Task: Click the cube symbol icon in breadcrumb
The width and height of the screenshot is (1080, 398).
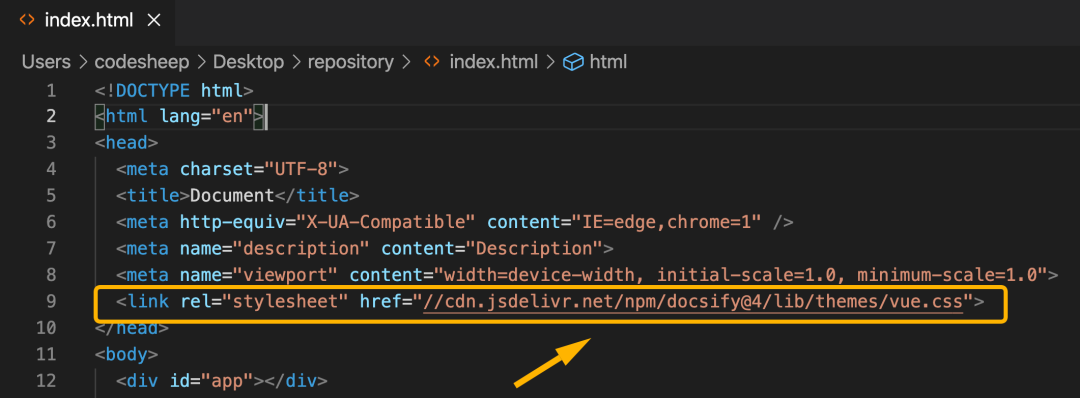Action: tap(573, 63)
